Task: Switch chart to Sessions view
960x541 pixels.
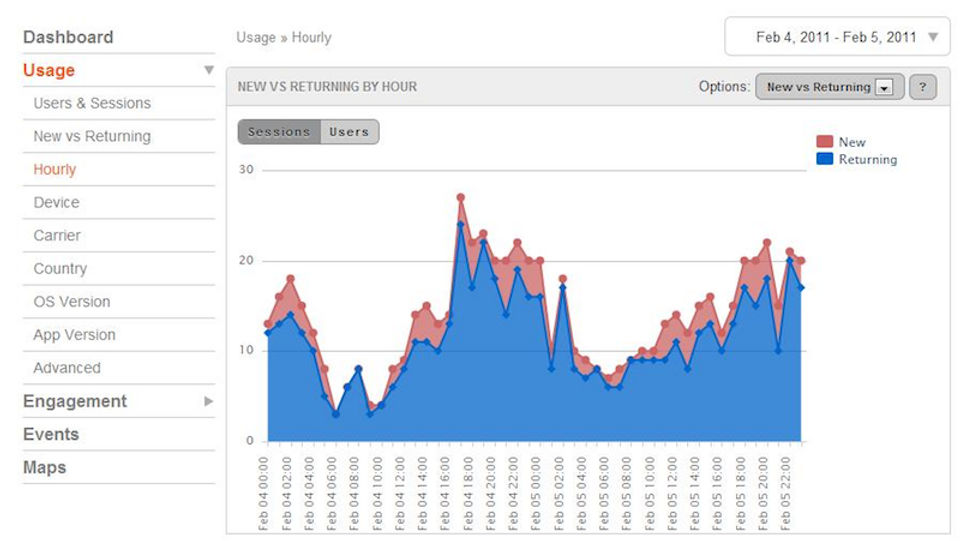Action: (x=279, y=132)
